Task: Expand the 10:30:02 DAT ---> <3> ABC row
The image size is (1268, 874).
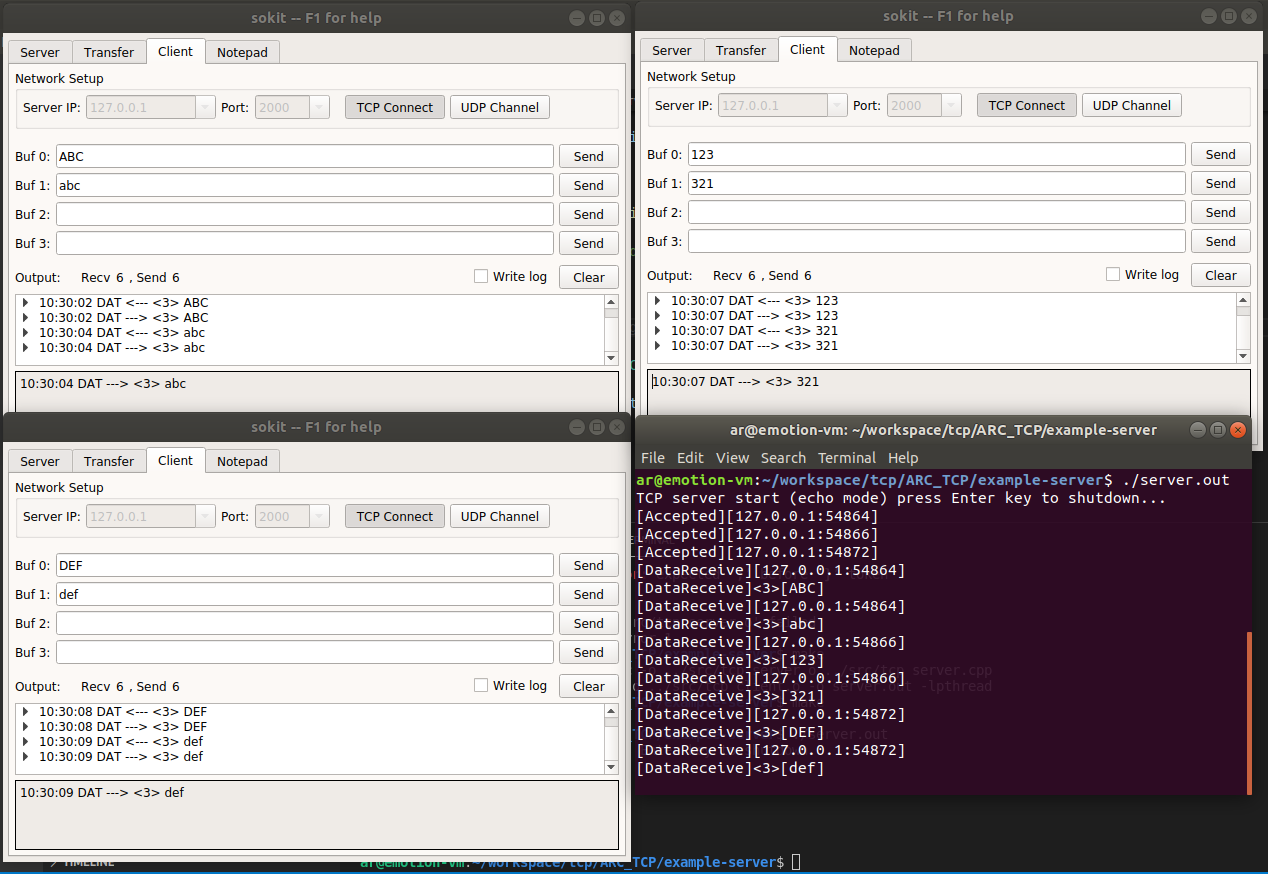Action: pos(26,318)
